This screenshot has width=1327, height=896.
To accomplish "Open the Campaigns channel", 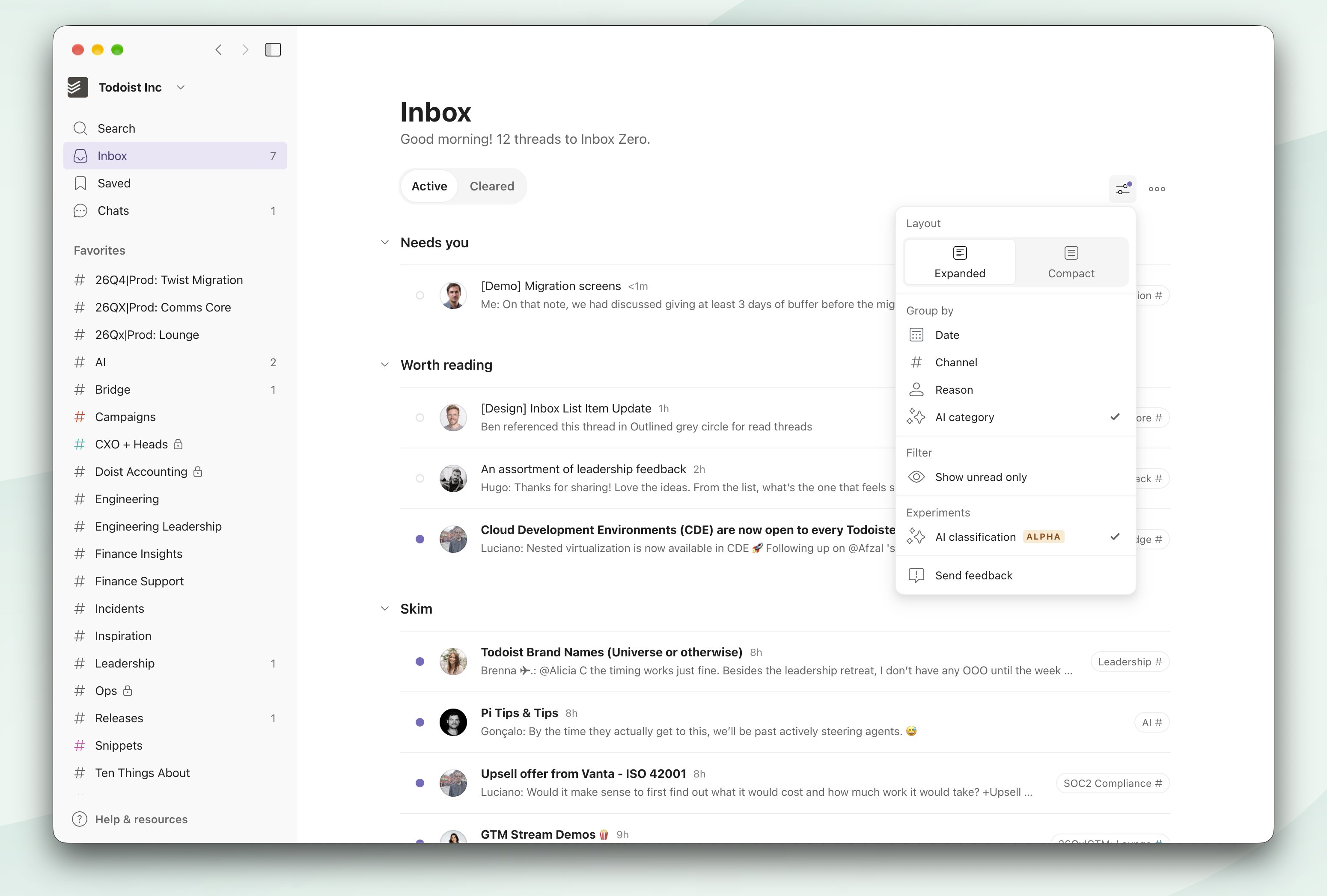I will 175,417.
